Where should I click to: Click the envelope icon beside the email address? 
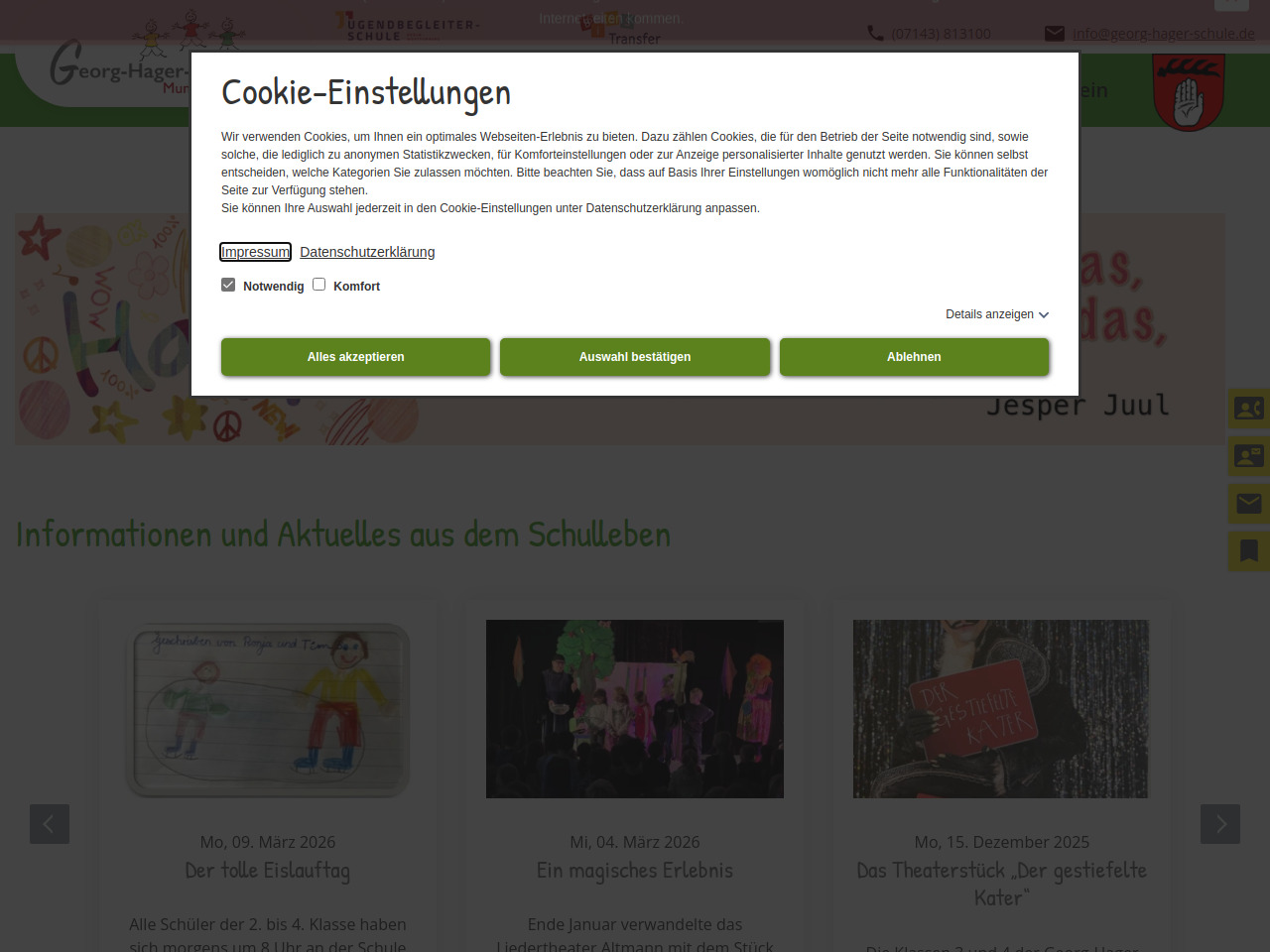click(1055, 34)
